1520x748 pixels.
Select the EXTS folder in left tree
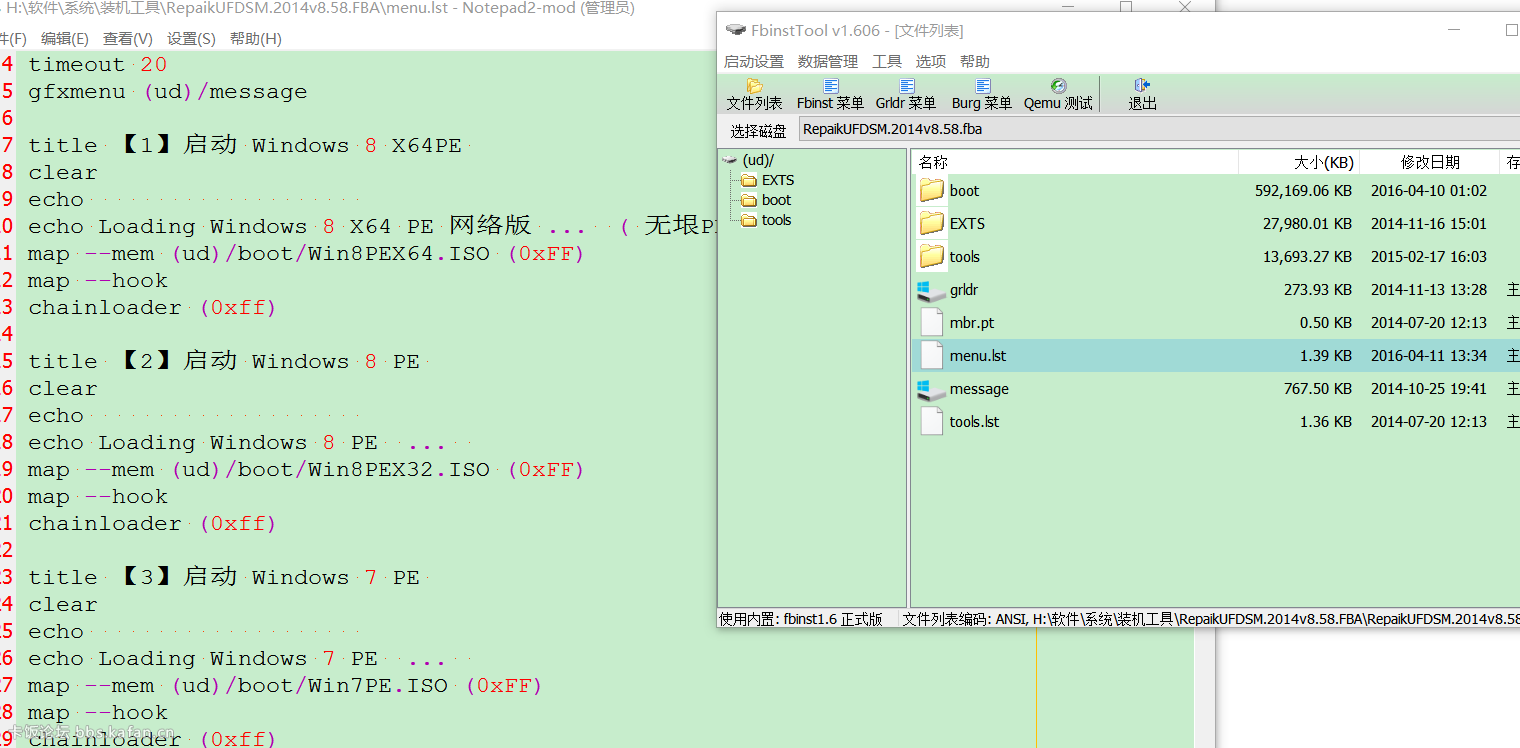click(x=777, y=180)
